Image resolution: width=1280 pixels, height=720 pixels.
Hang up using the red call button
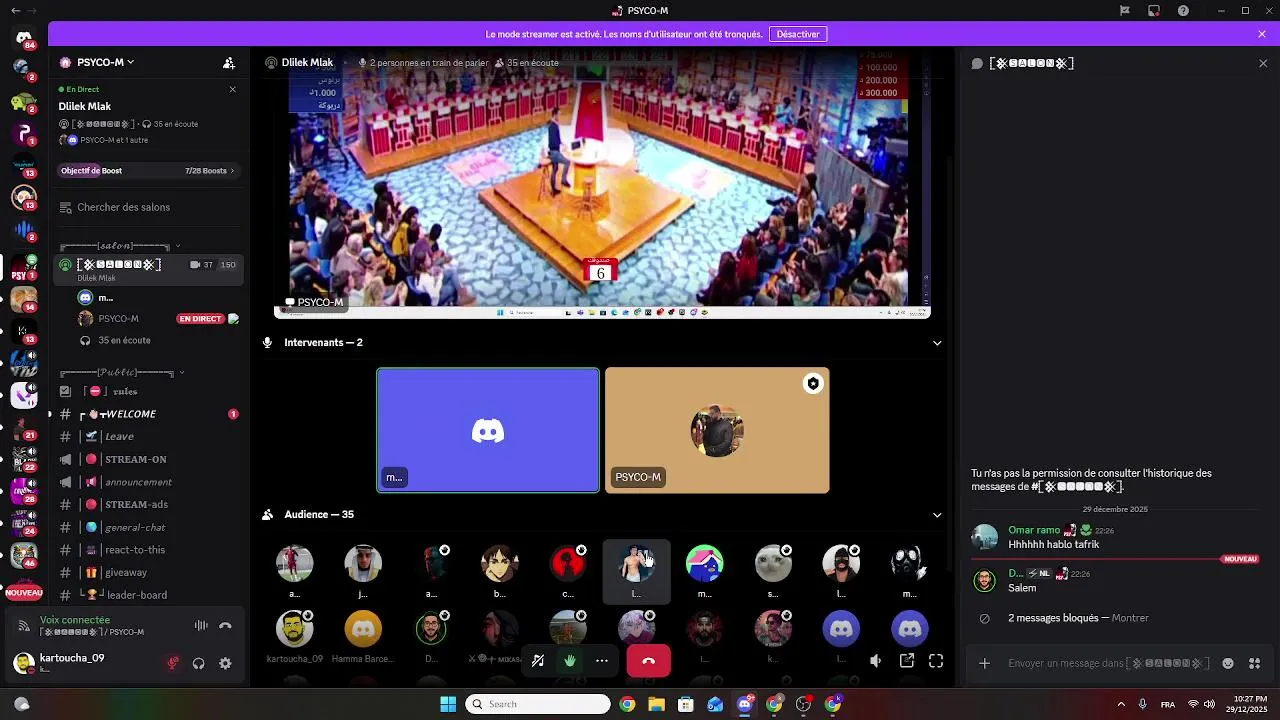(648, 661)
